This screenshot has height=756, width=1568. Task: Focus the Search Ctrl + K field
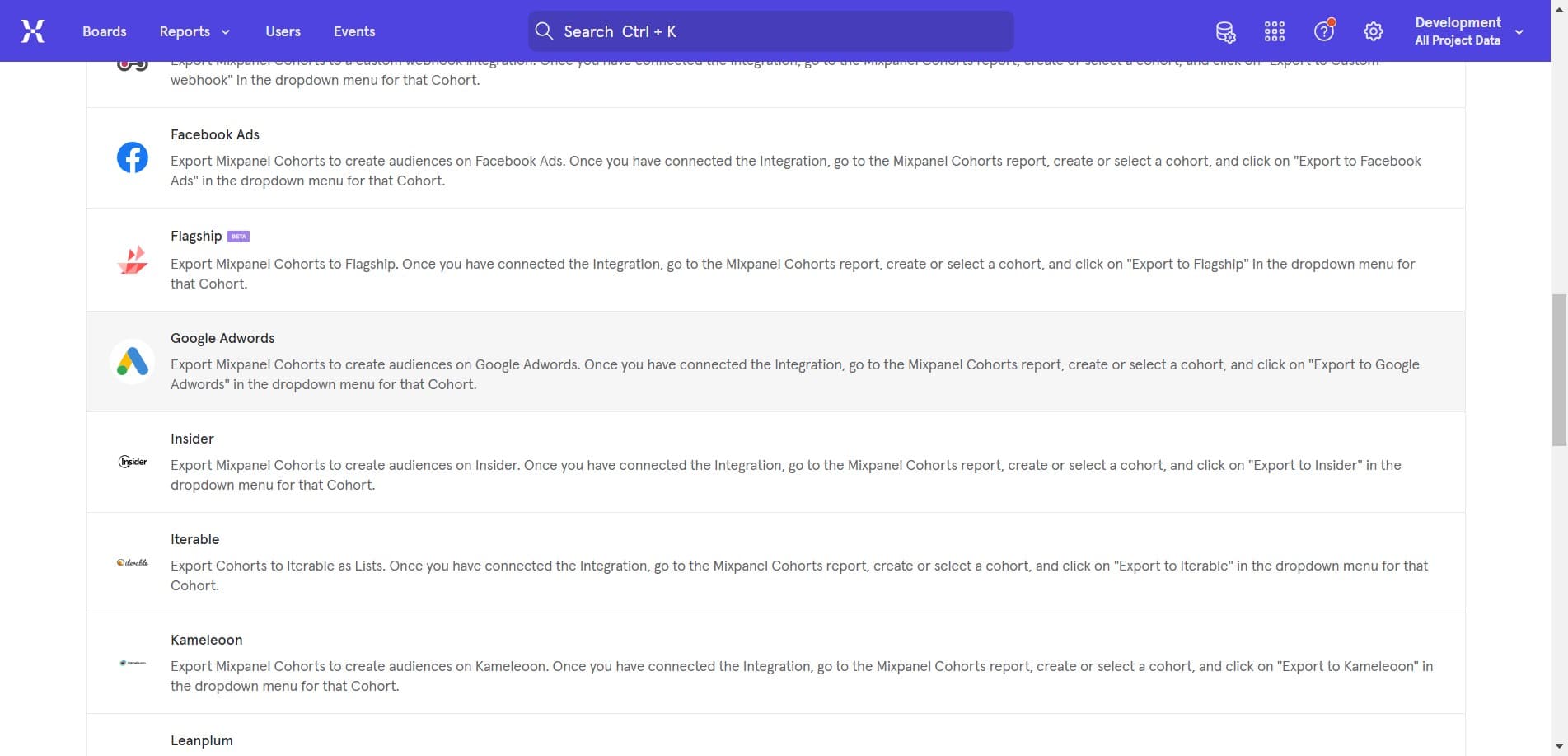pyautogui.click(x=770, y=31)
